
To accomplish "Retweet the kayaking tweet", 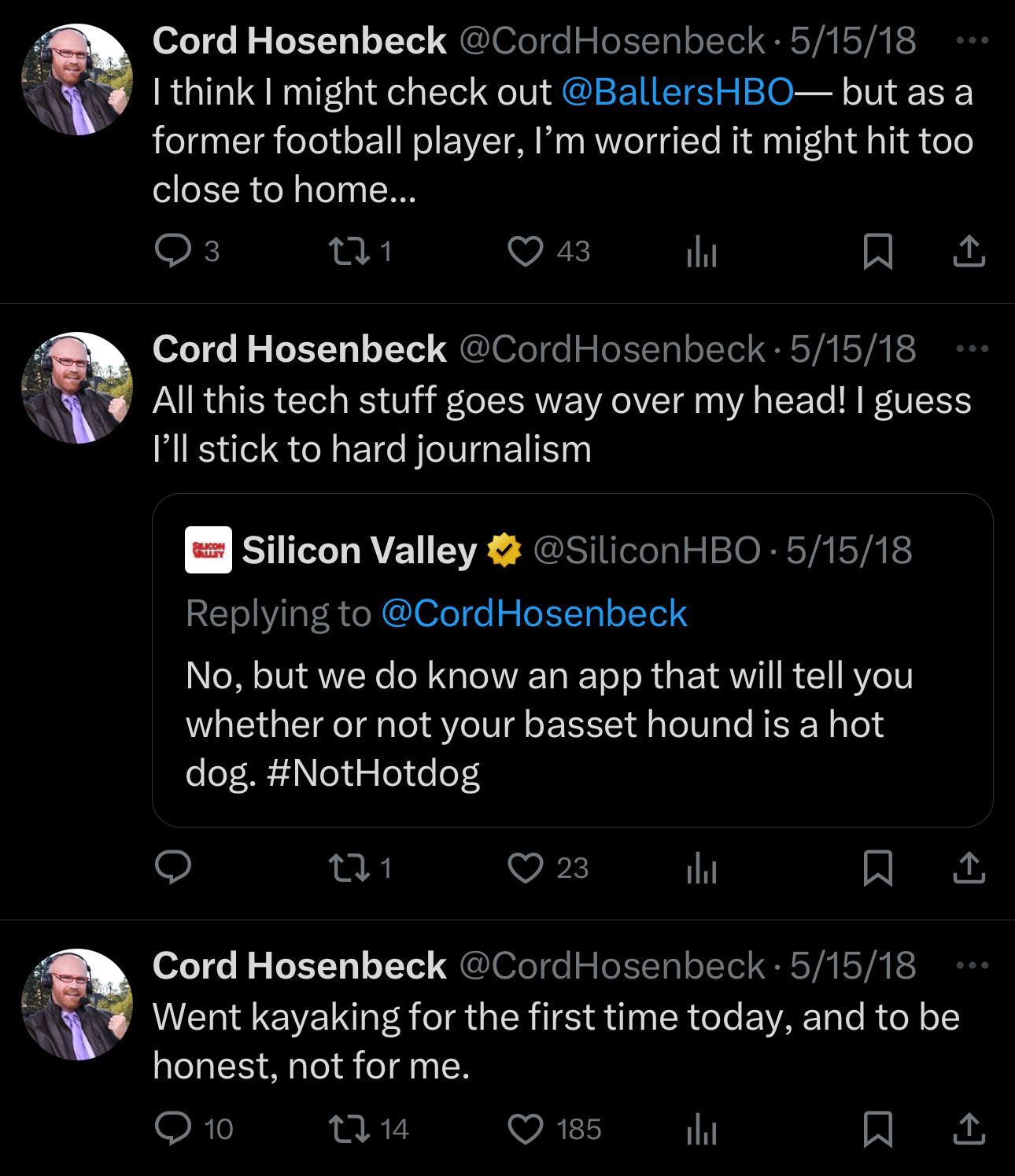I will point(349,1130).
